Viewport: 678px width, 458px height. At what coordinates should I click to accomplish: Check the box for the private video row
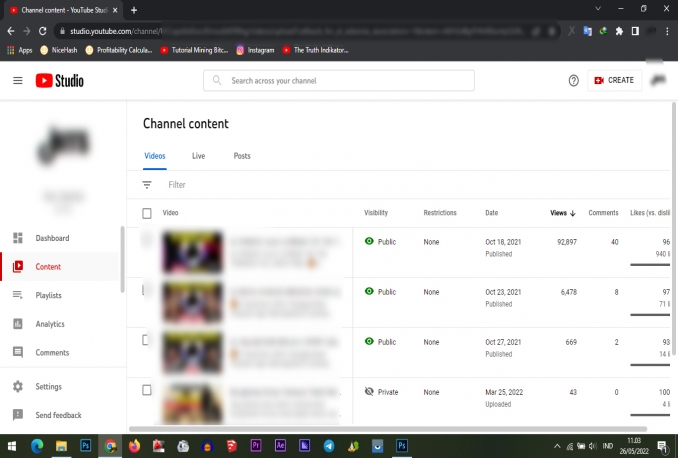[x=147, y=390]
